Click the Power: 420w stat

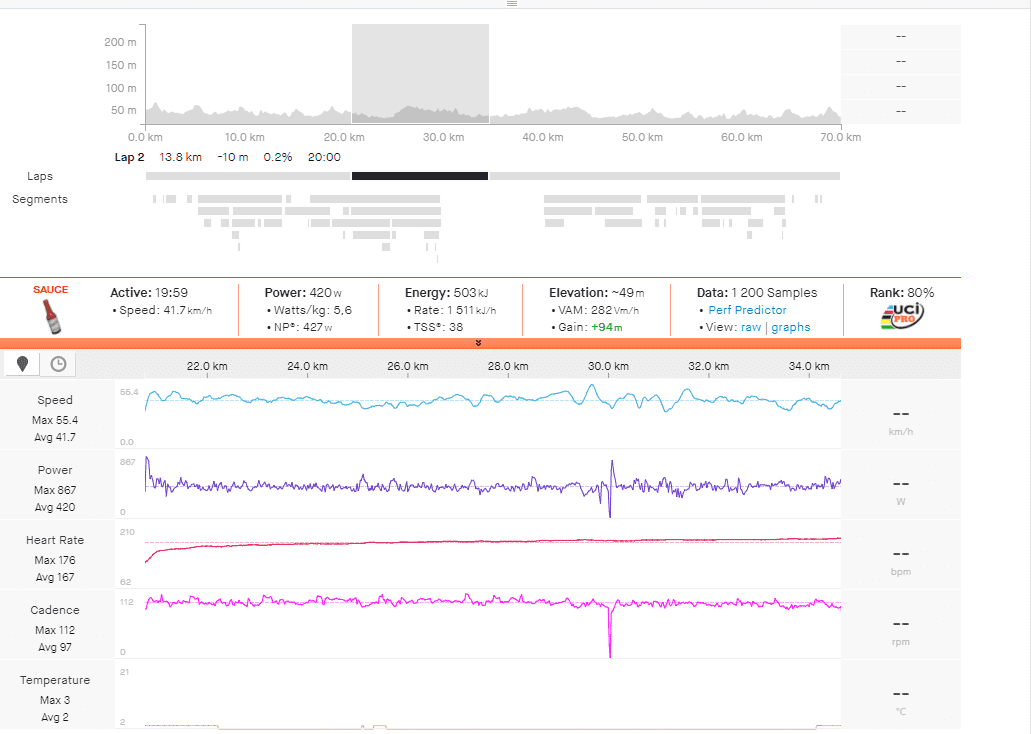(303, 293)
